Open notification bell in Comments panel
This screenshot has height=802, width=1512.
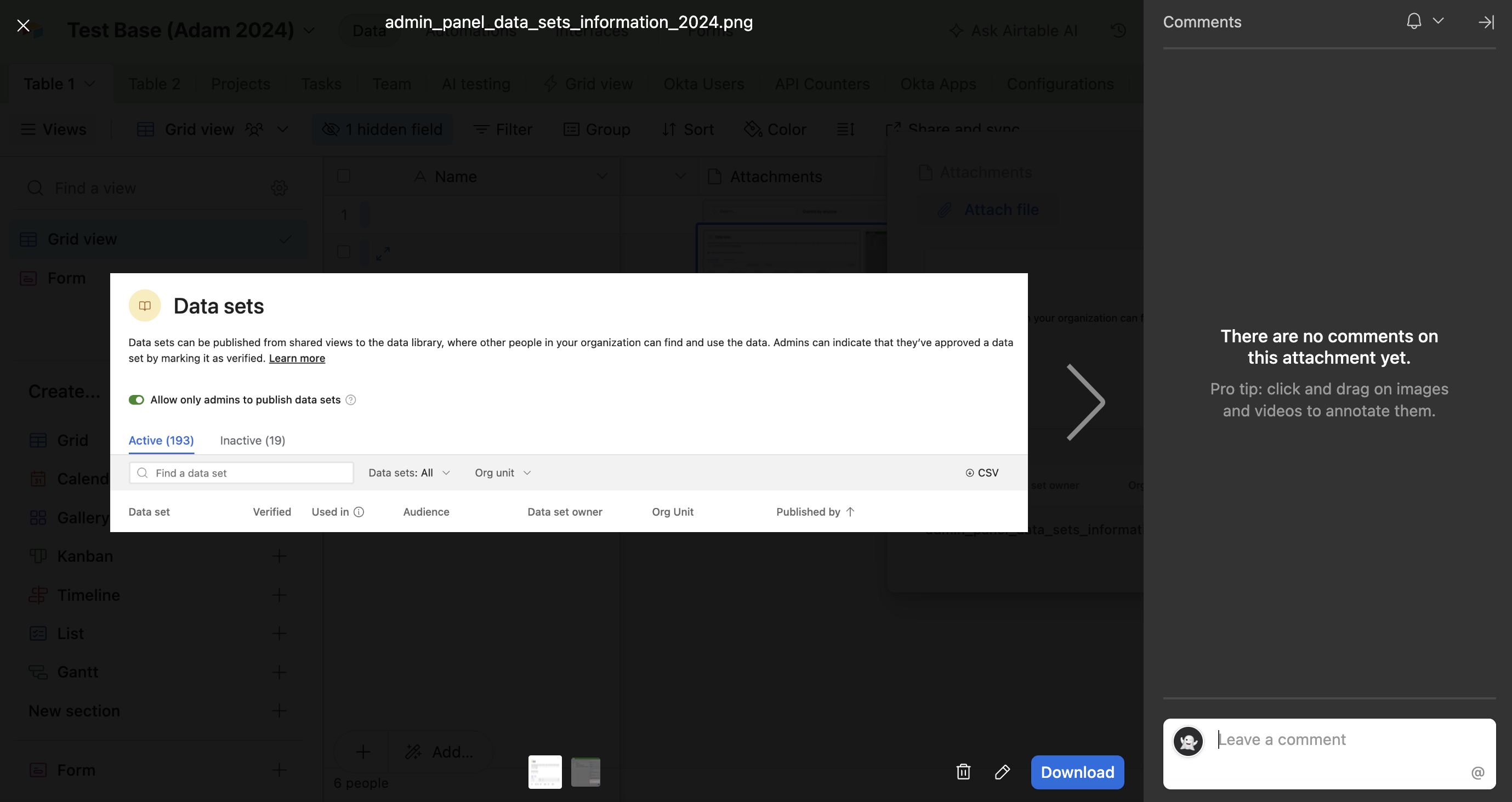point(1413,21)
